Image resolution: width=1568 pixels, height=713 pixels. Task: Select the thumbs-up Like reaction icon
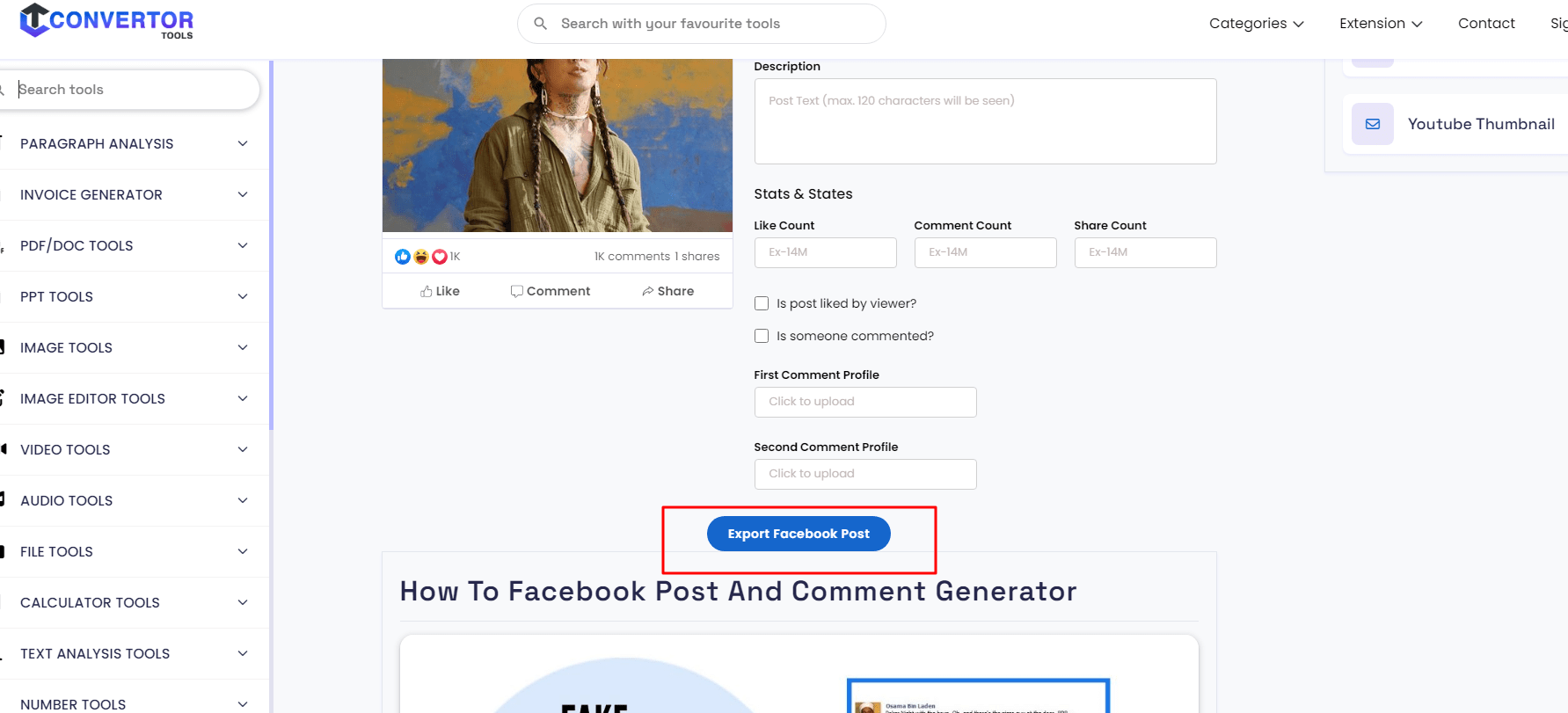point(403,256)
